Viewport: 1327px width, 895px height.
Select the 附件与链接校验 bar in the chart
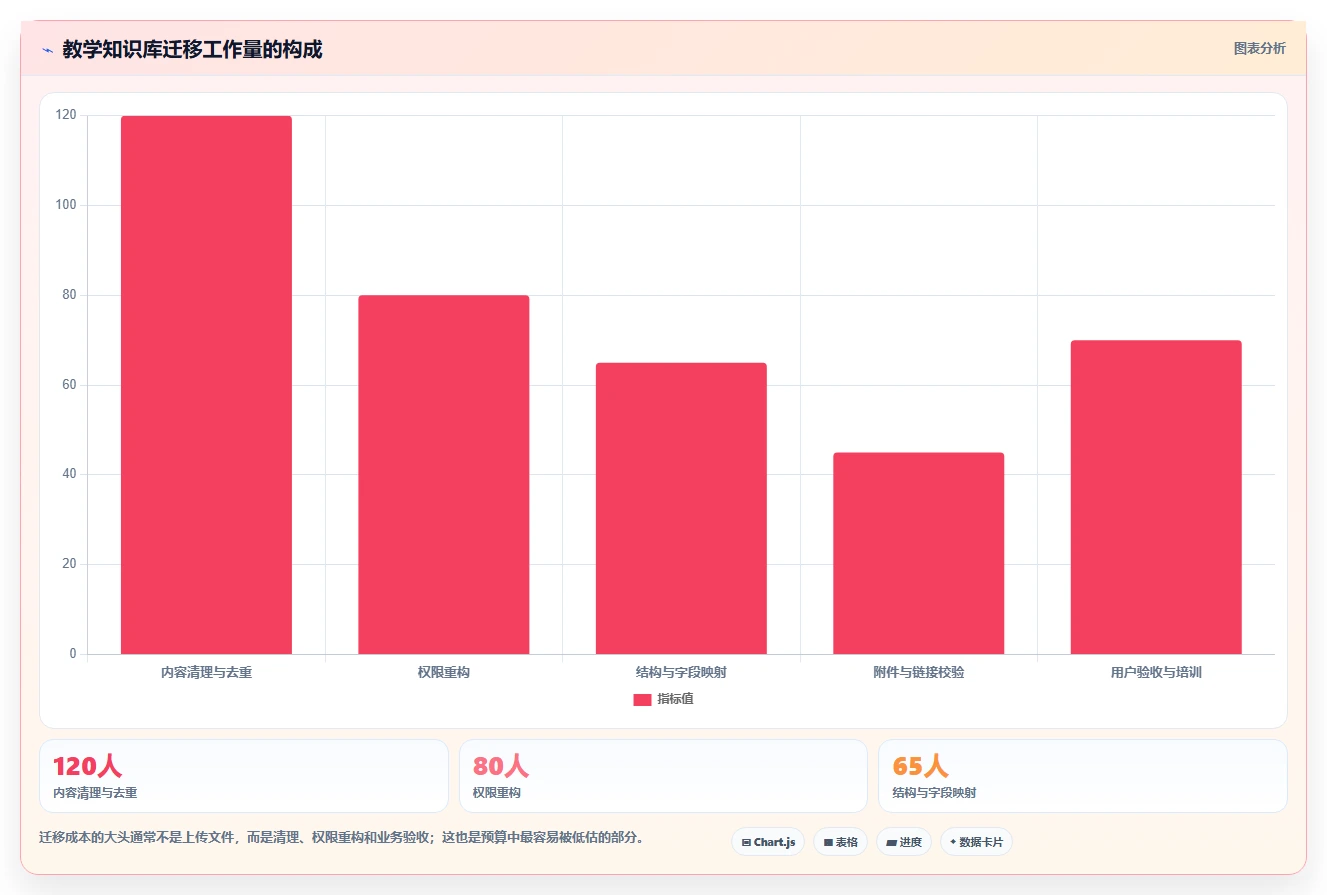(918, 553)
